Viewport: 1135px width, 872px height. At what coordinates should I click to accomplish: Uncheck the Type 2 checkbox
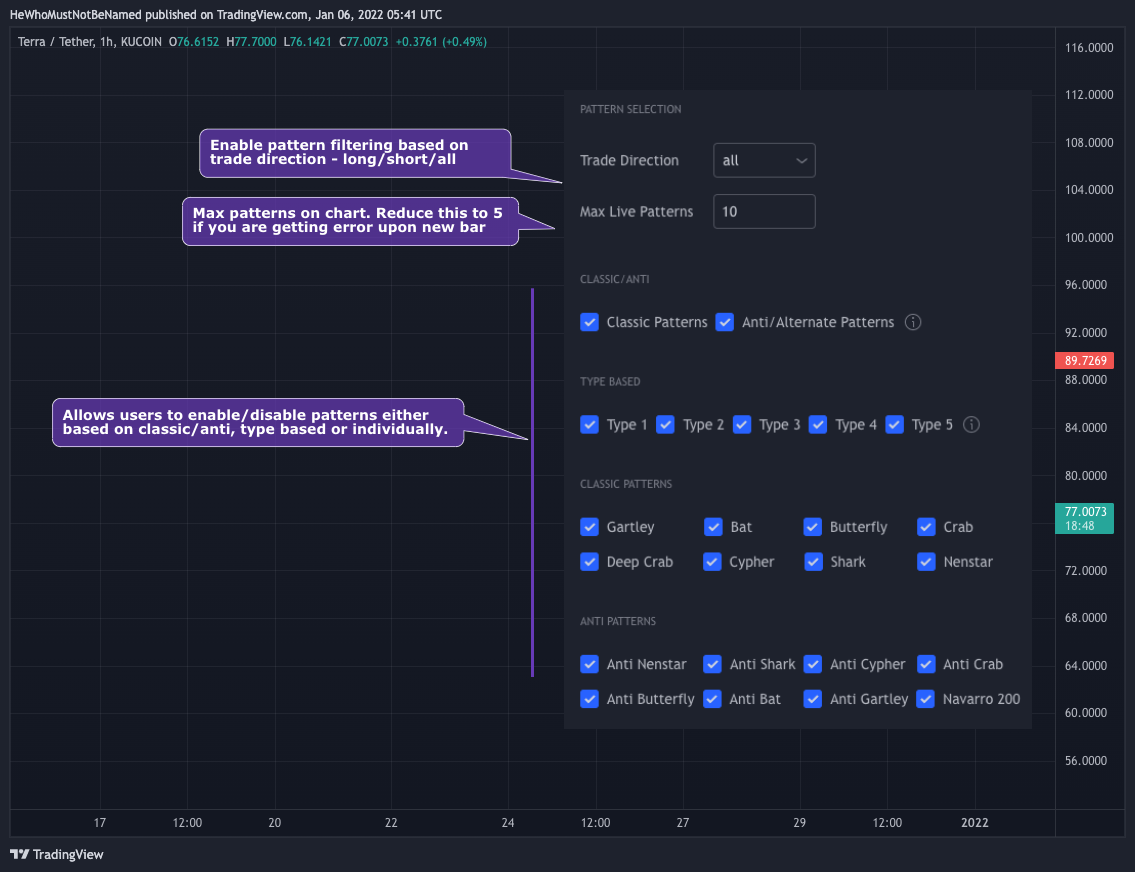click(x=665, y=425)
